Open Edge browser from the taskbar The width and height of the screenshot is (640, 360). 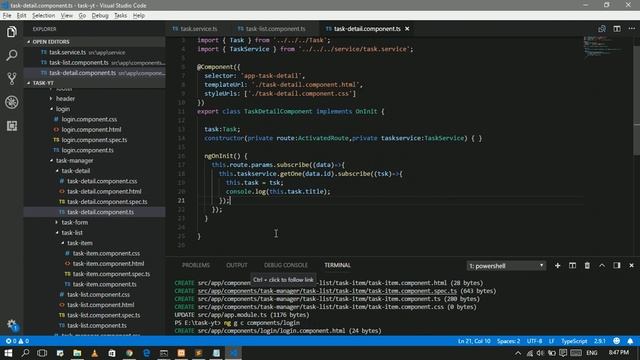pos(147,353)
